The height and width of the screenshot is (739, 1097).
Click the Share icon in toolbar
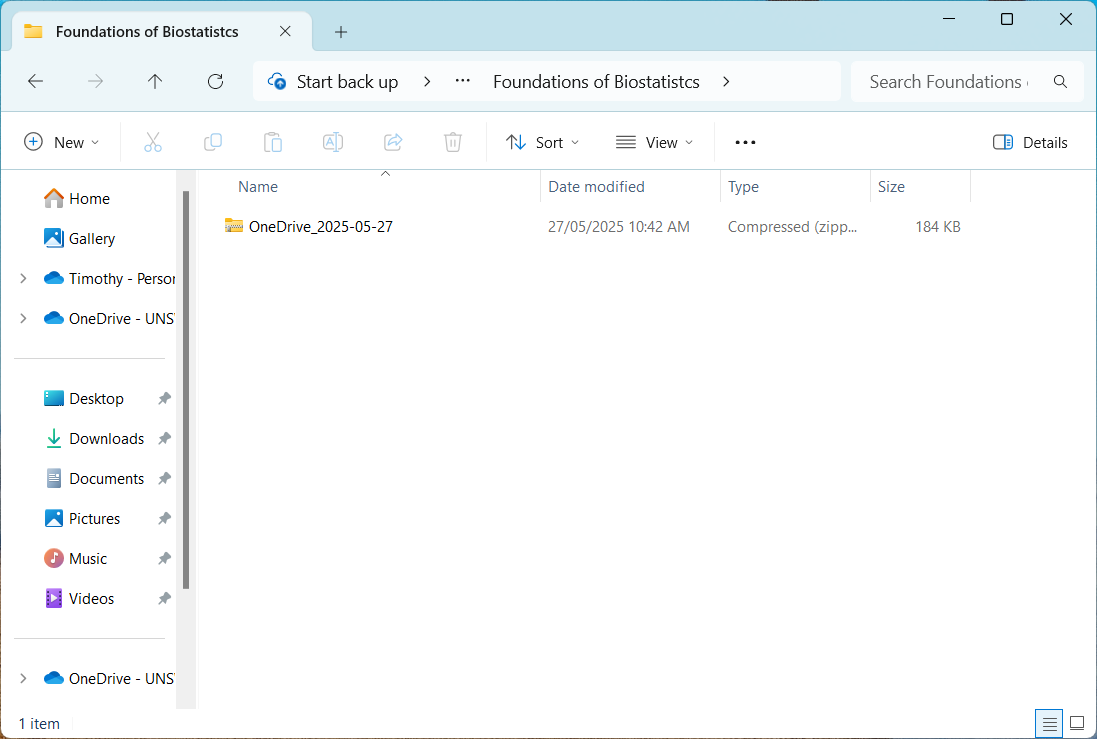click(393, 142)
